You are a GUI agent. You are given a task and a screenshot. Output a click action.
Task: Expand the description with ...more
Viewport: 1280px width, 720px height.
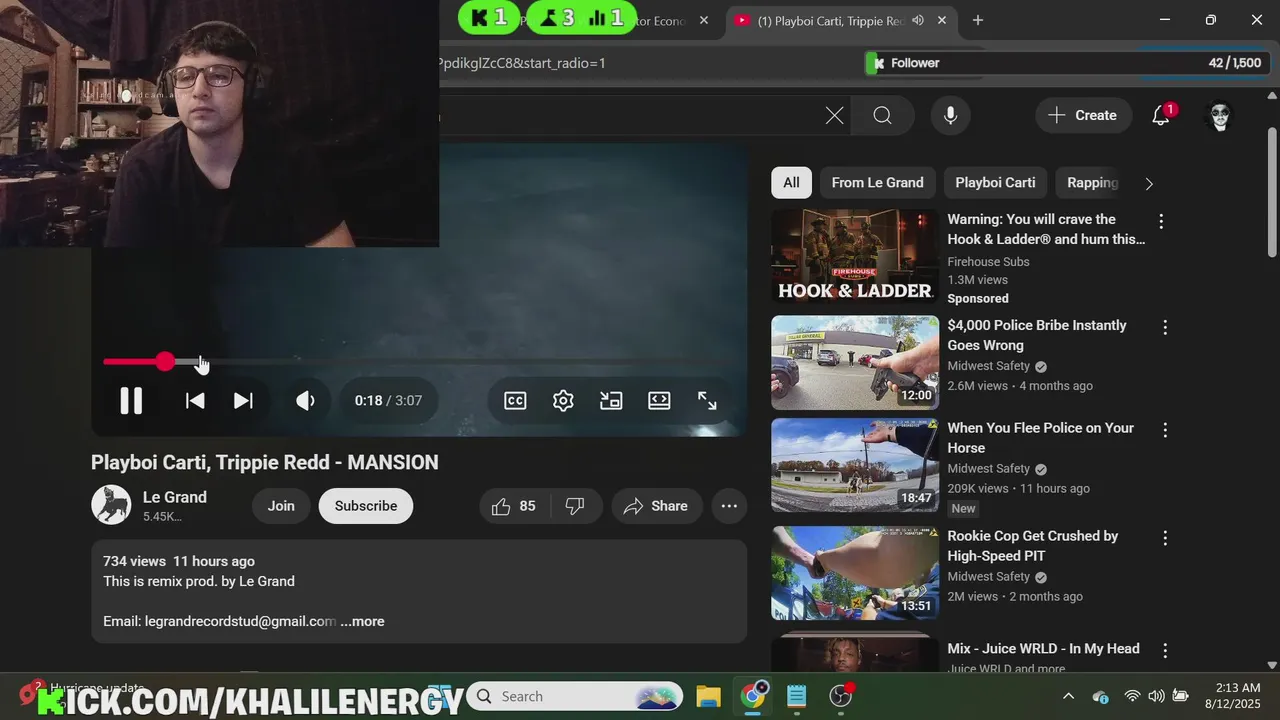[362, 621]
